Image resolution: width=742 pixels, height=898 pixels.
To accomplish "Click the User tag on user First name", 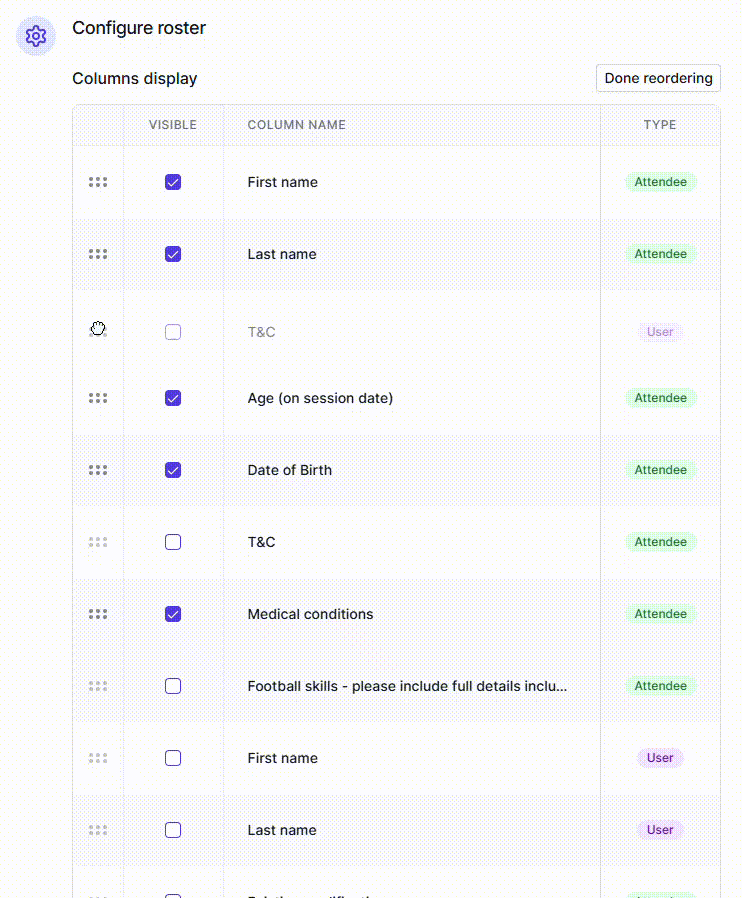I will (660, 758).
